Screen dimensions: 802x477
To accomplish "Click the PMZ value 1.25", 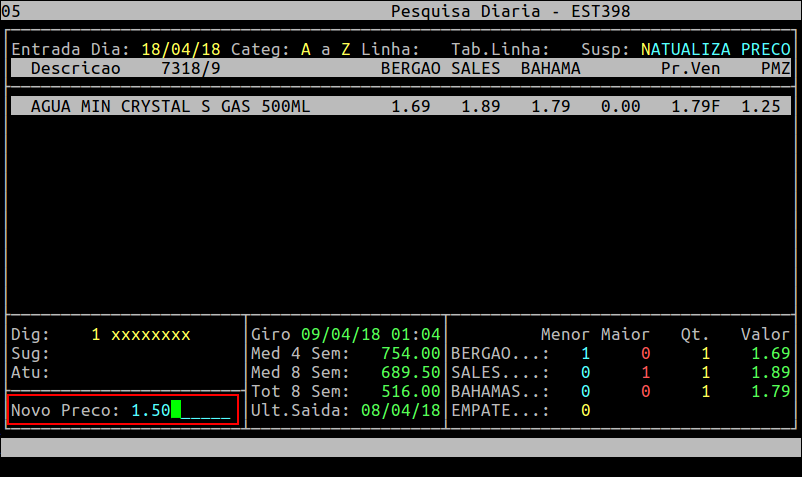I will pos(760,106).
